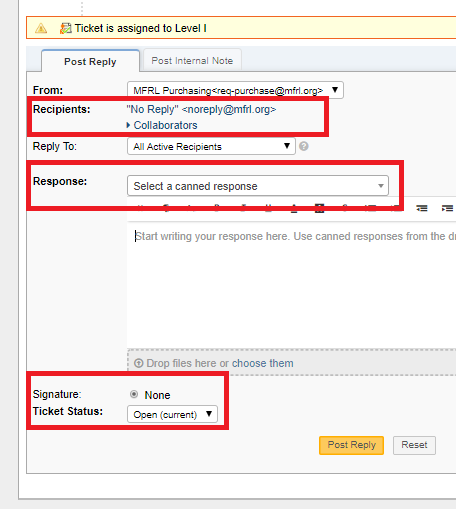Switch to the Post Reply tab
The width and height of the screenshot is (456, 509).
pyautogui.click(x=90, y=61)
